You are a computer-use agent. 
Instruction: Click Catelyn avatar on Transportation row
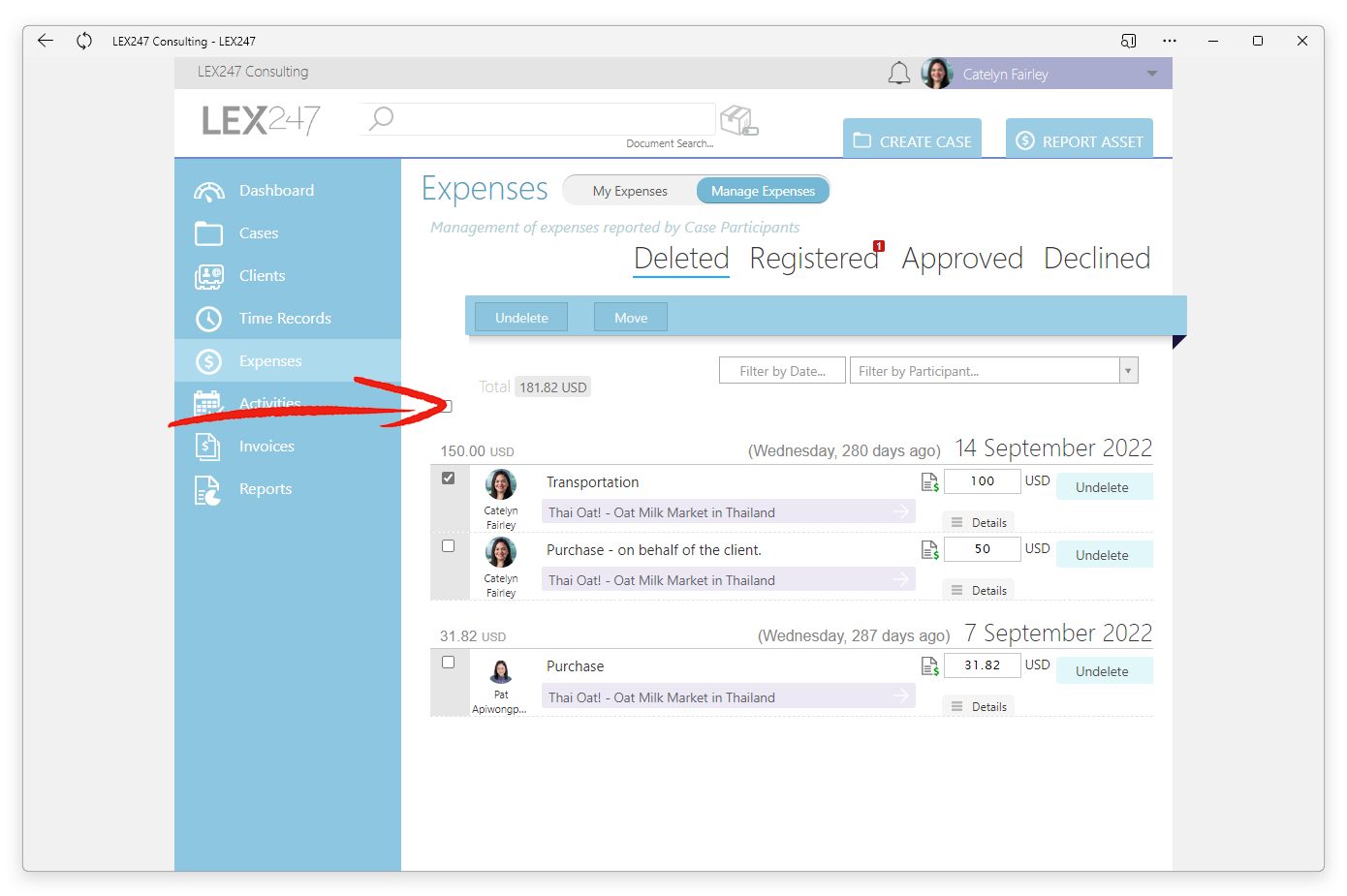(501, 484)
